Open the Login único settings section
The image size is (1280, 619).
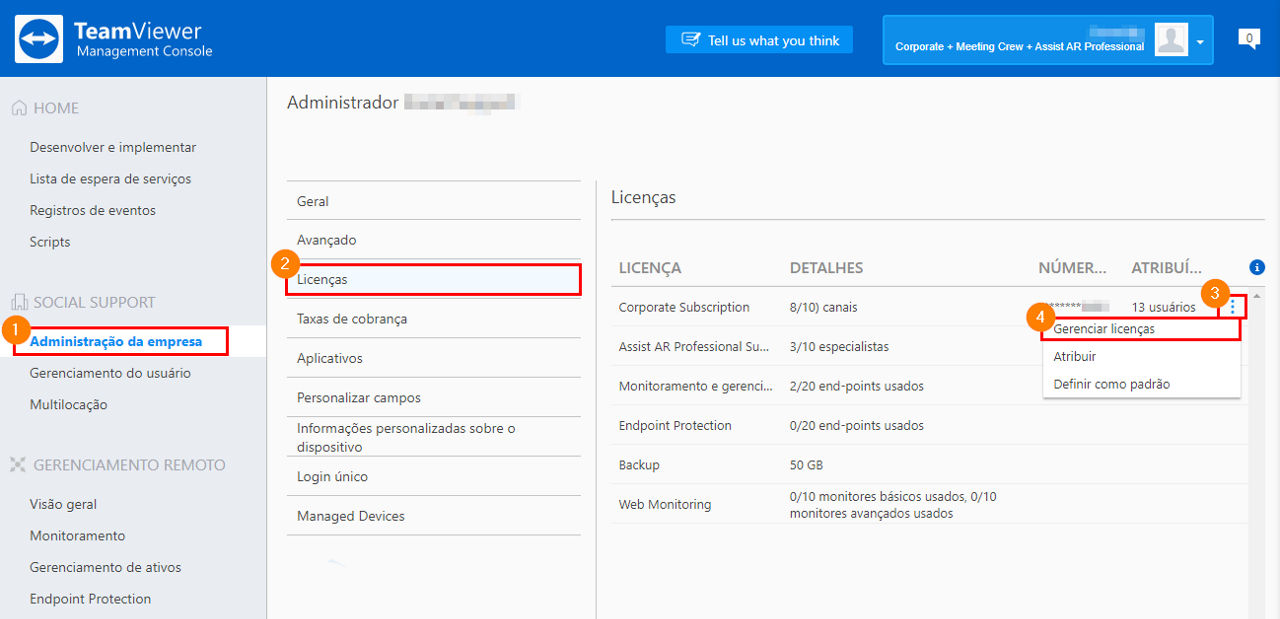click(433, 476)
